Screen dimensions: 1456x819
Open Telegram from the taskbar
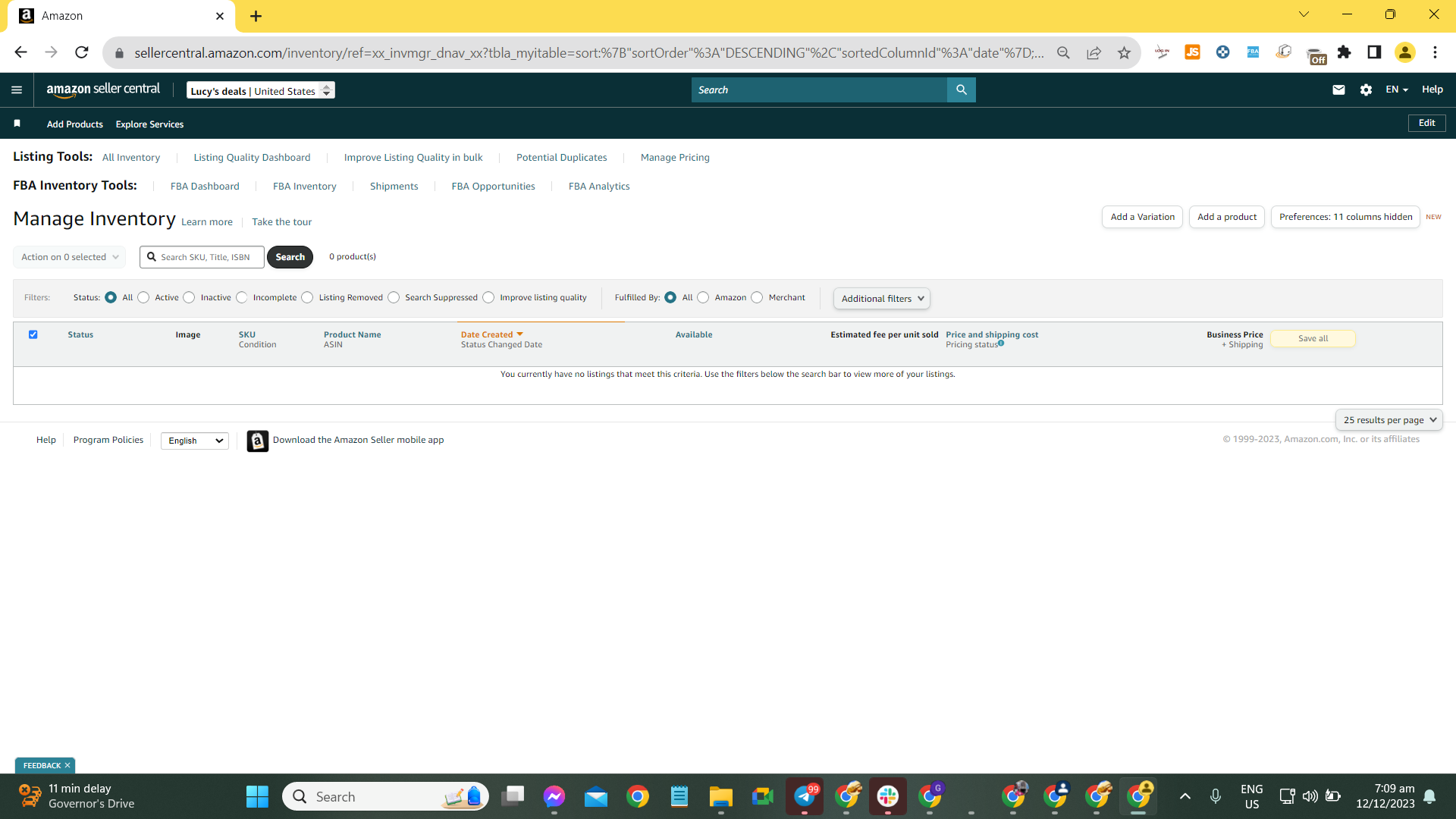click(x=805, y=796)
